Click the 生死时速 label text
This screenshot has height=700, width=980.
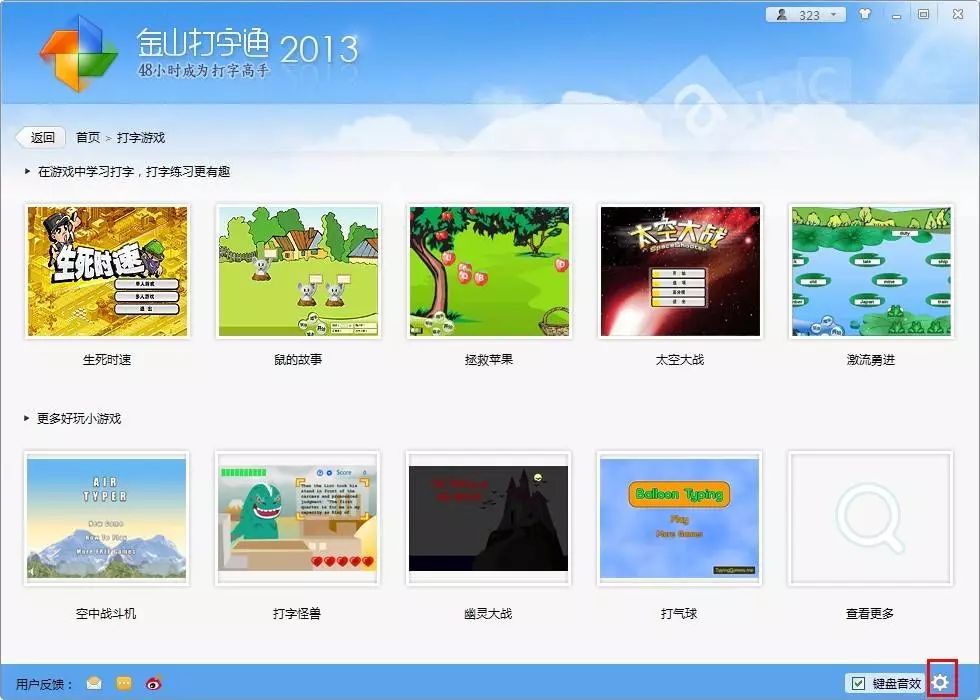[x=107, y=359]
